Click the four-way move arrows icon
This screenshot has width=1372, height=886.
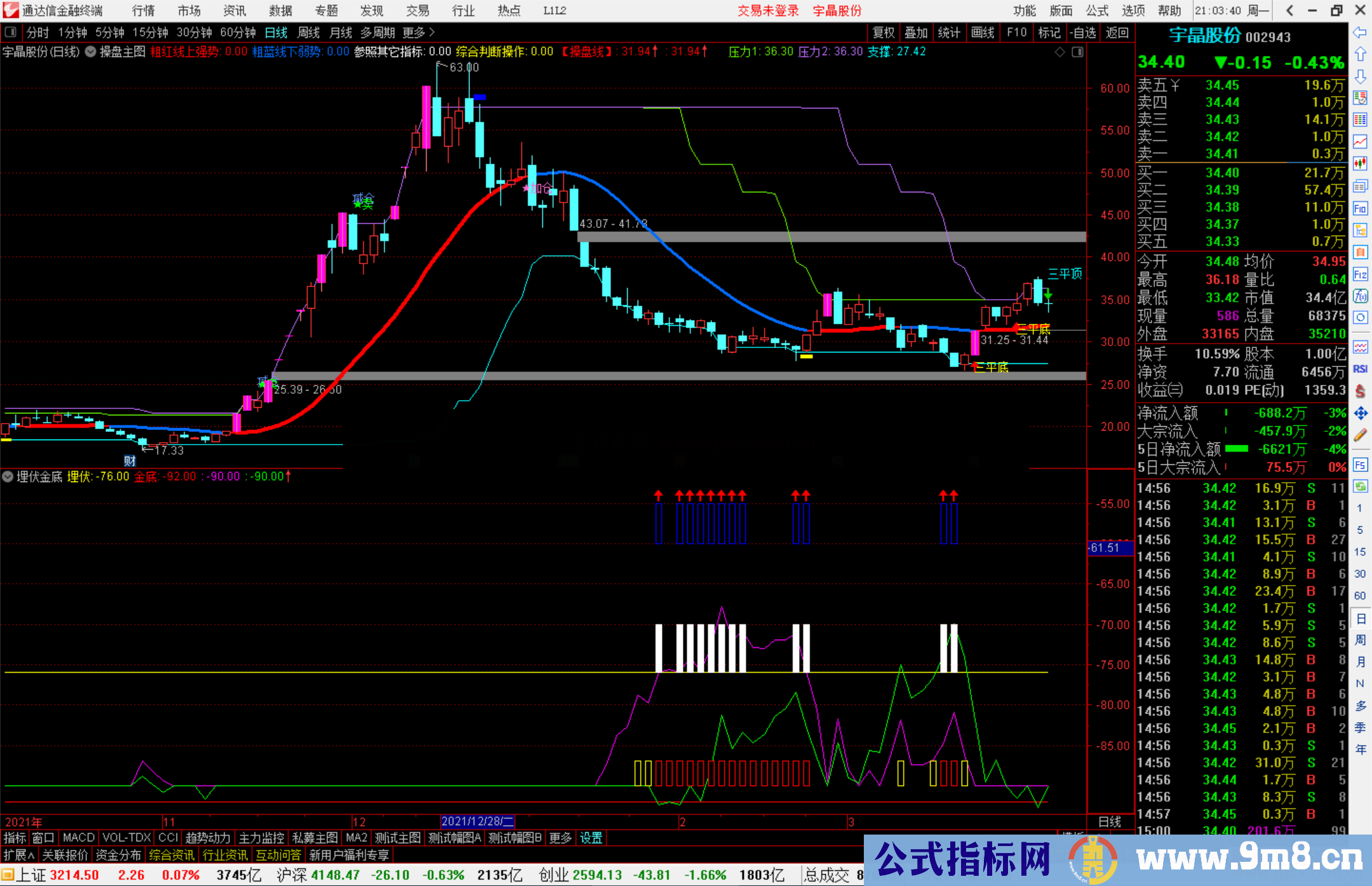(x=1360, y=413)
